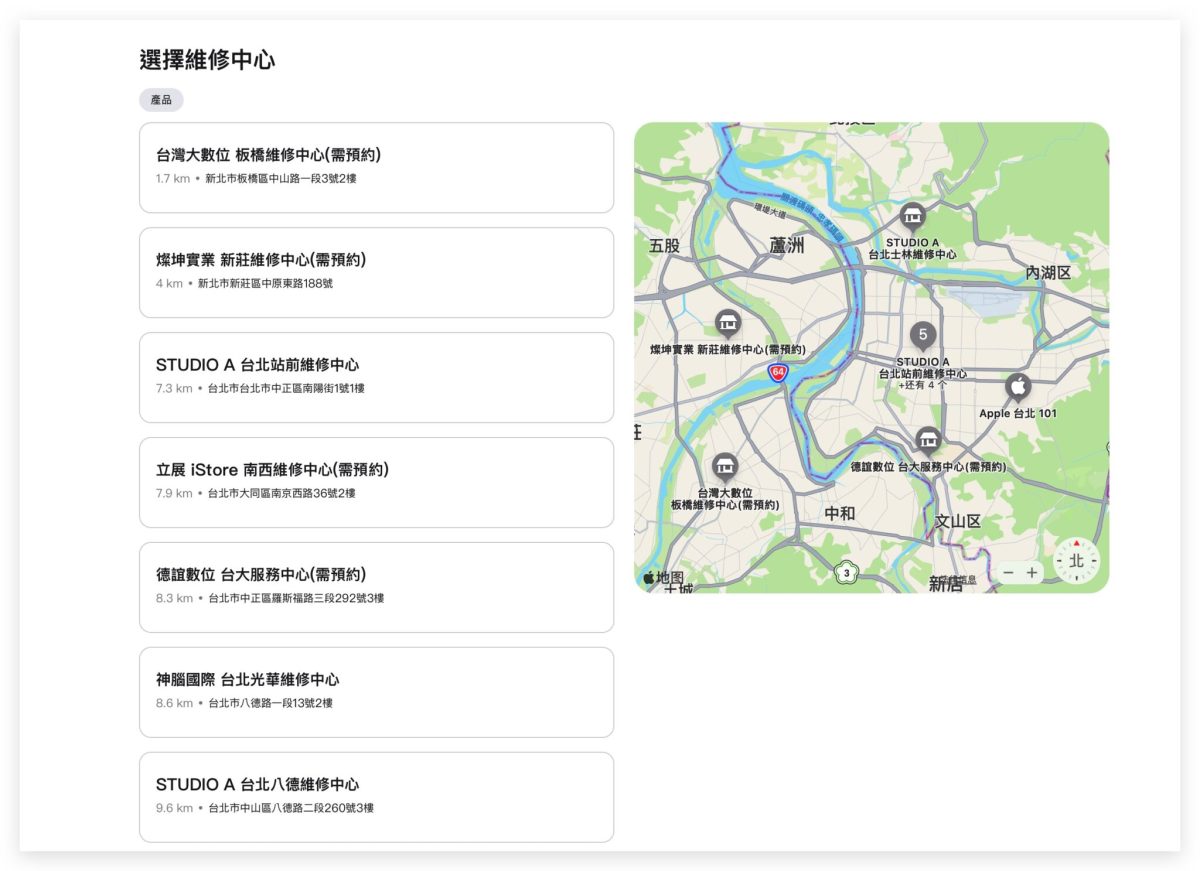Select 台灣大數位 板橋維修中心 from the list
Image resolution: width=1200 pixels, height=871 pixels.
click(x=377, y=167)
